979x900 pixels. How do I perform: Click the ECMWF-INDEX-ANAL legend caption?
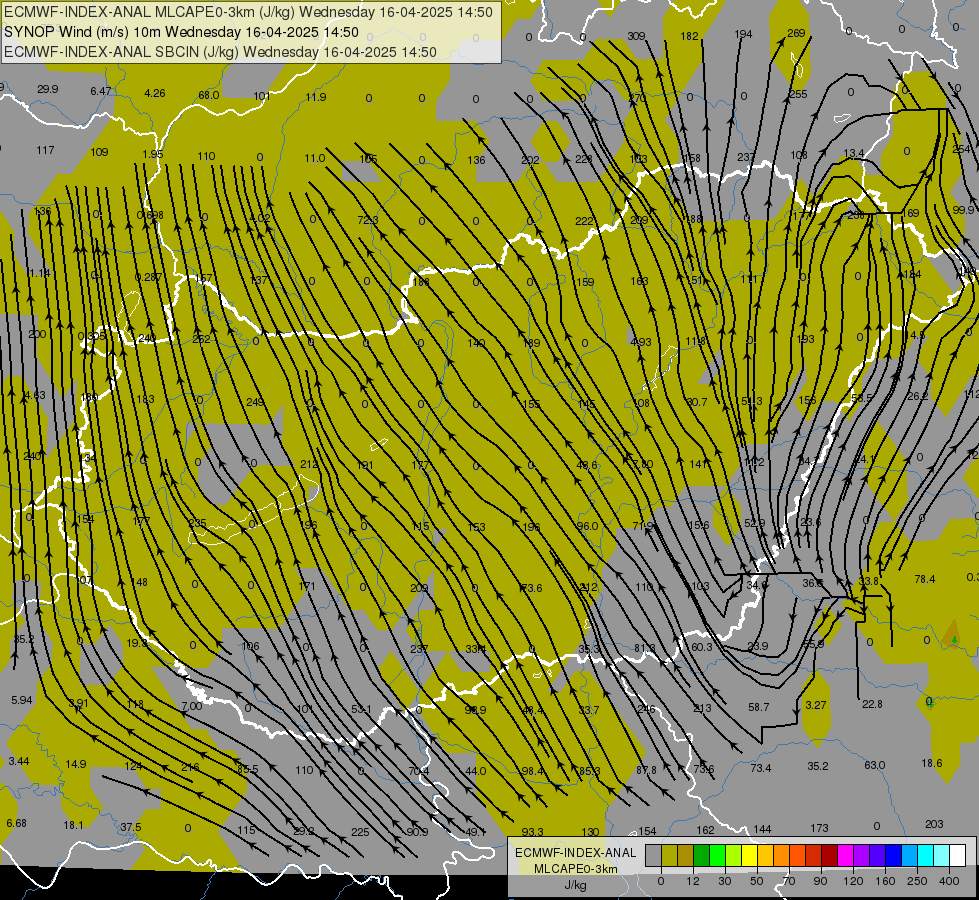(x=575, y=853)
